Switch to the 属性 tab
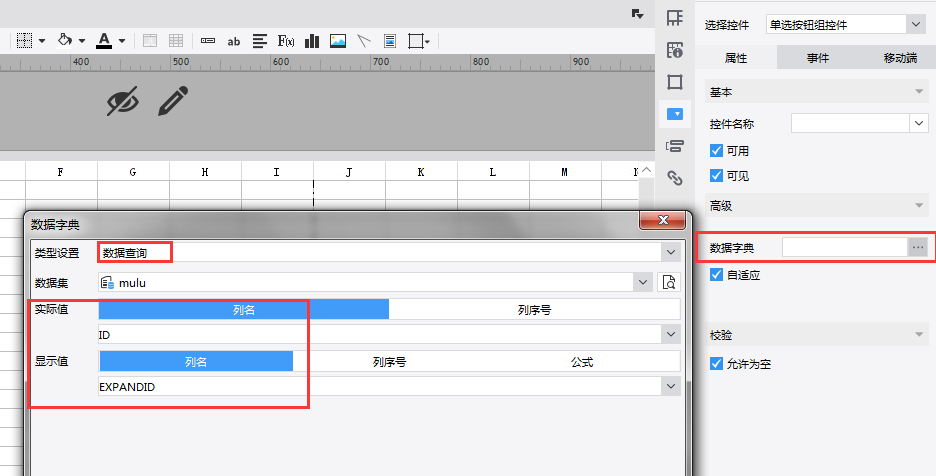Viewport: 936px width, 476px height. pos(735,58)
